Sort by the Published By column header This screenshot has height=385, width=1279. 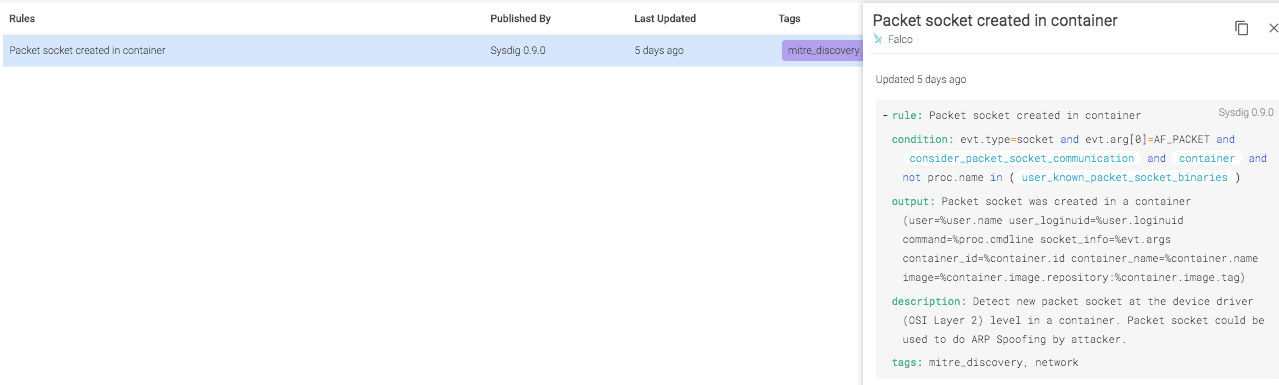pos(520,18)
